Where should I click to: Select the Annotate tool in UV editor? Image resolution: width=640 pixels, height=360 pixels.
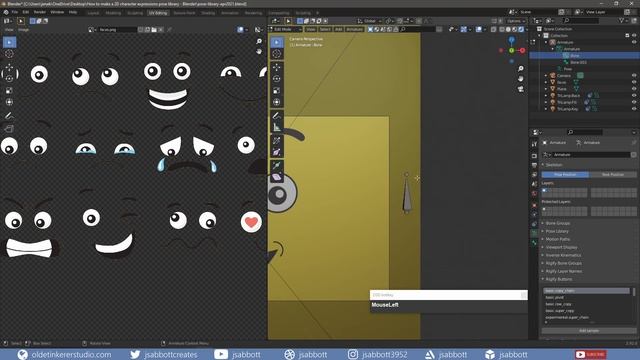[9, 116]
